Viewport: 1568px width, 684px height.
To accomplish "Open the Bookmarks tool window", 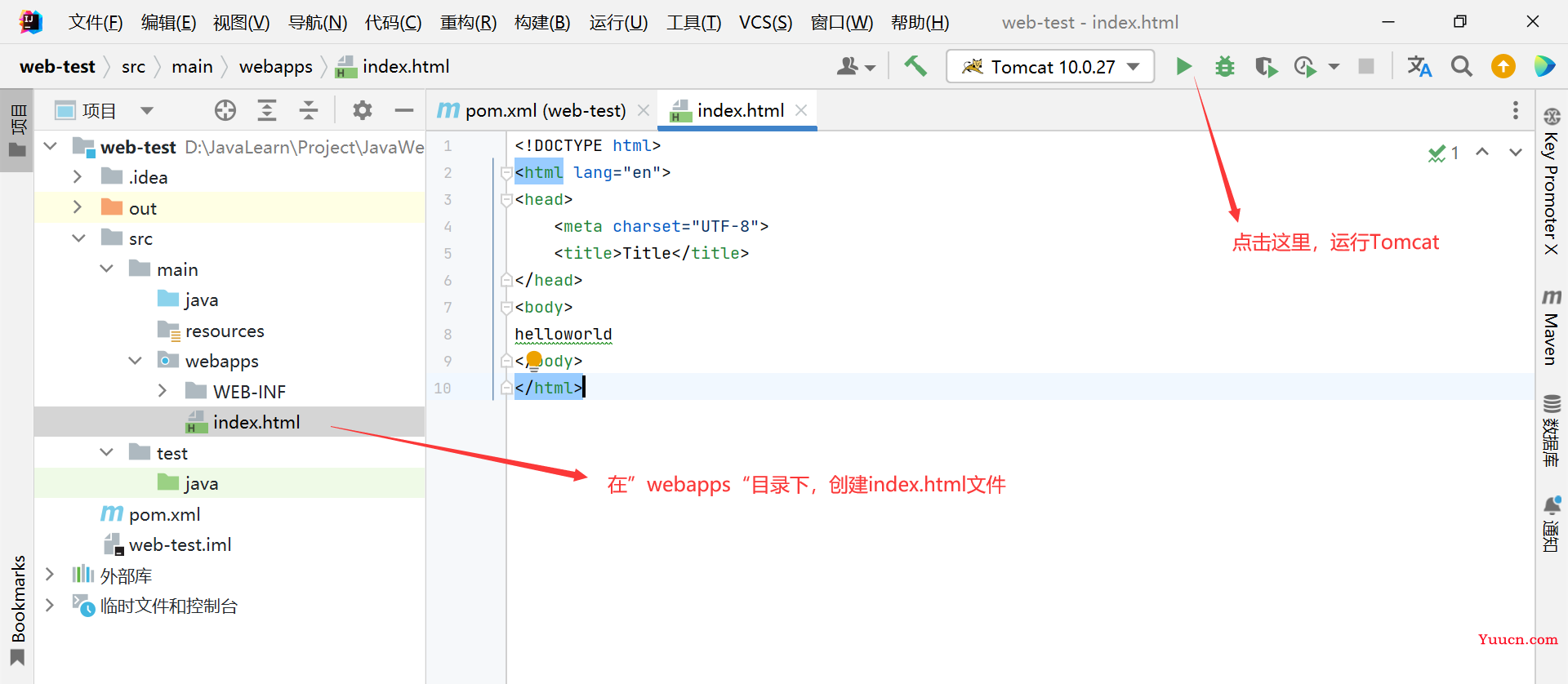I will point(17,610).
